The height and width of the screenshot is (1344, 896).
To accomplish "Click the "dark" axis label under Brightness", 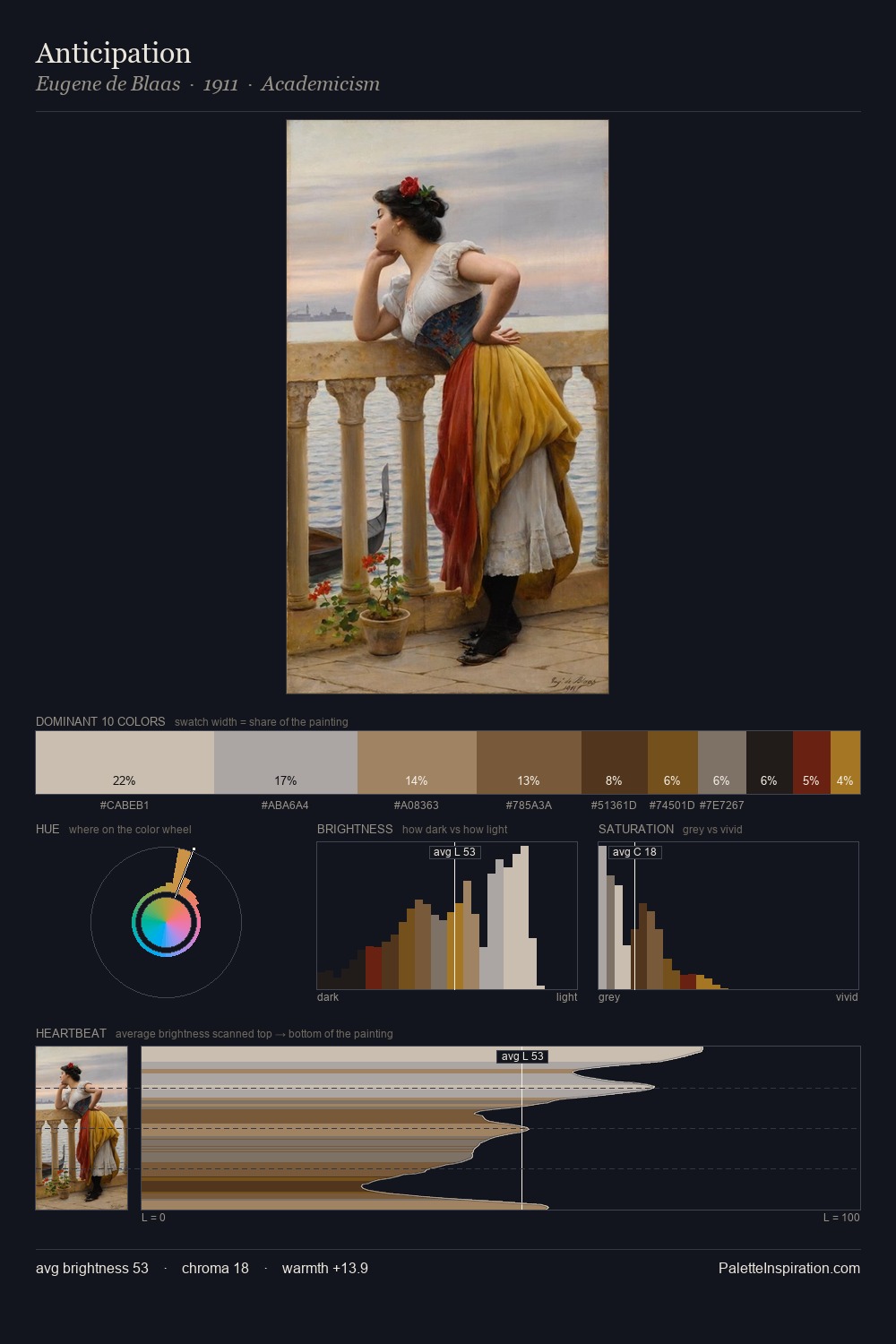I will tap(328, 997).
